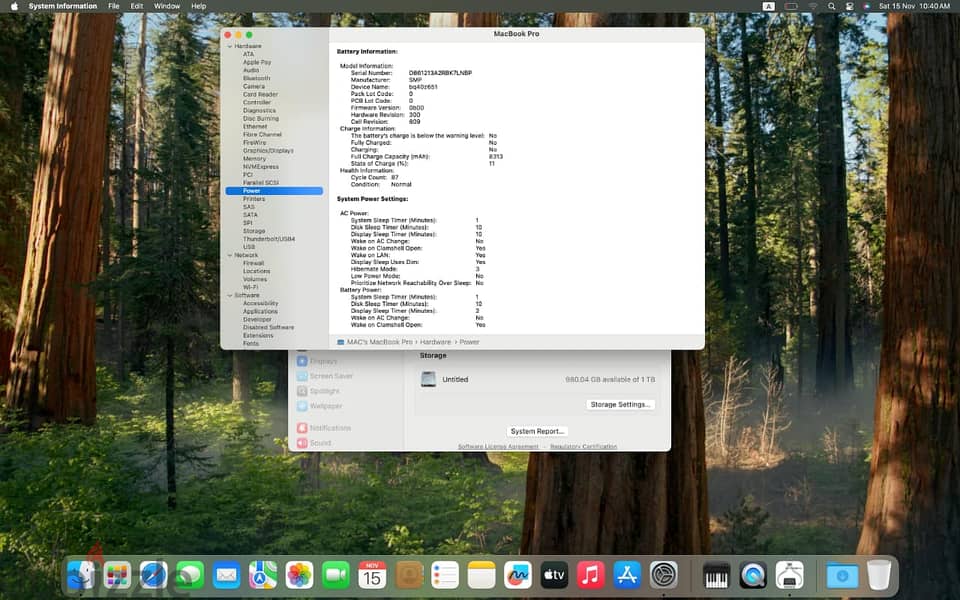Open Music app in the dock
960x600 pixels.
[x=591, y=575]
